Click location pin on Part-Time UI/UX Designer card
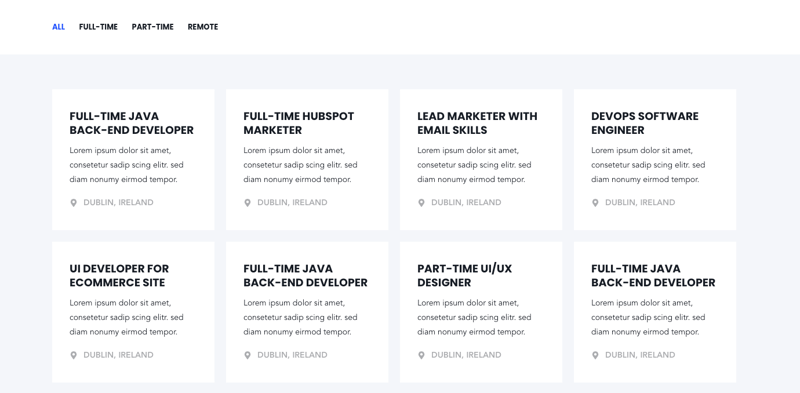Viewport: 800px width, 393px height. [x=421, y=355]
